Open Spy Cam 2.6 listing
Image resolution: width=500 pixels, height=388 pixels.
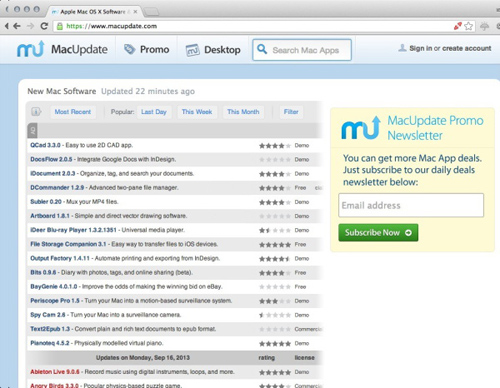48,315
